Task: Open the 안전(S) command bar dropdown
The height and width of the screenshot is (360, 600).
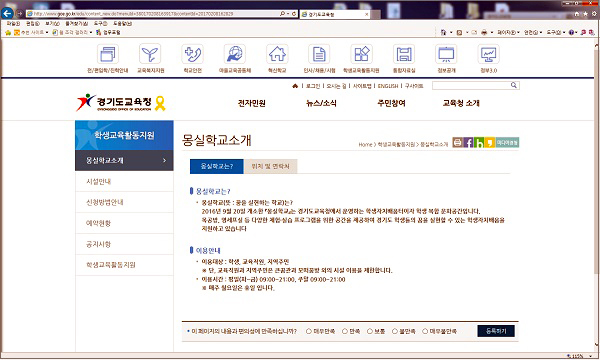Action: (533, 33)
